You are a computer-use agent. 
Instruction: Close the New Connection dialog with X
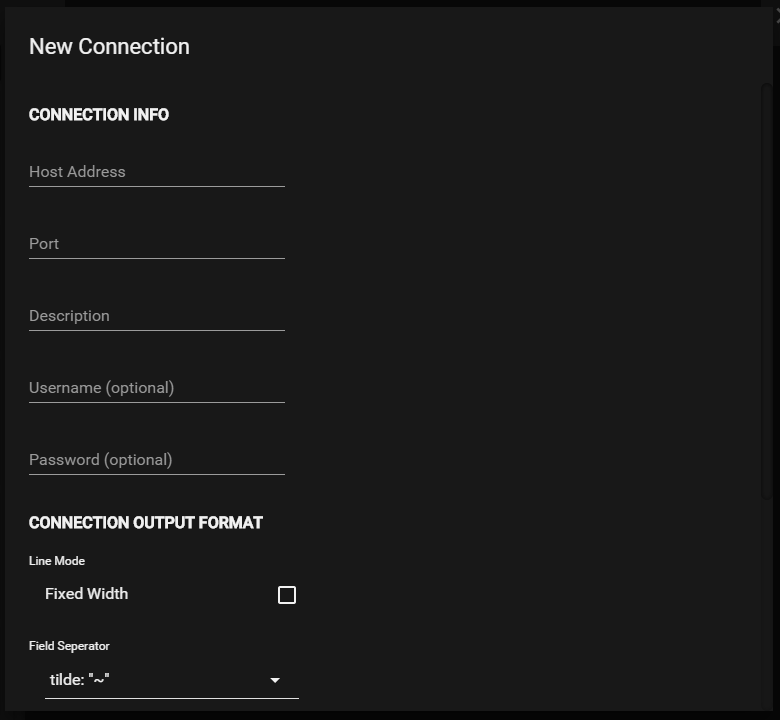coord(778,16)
